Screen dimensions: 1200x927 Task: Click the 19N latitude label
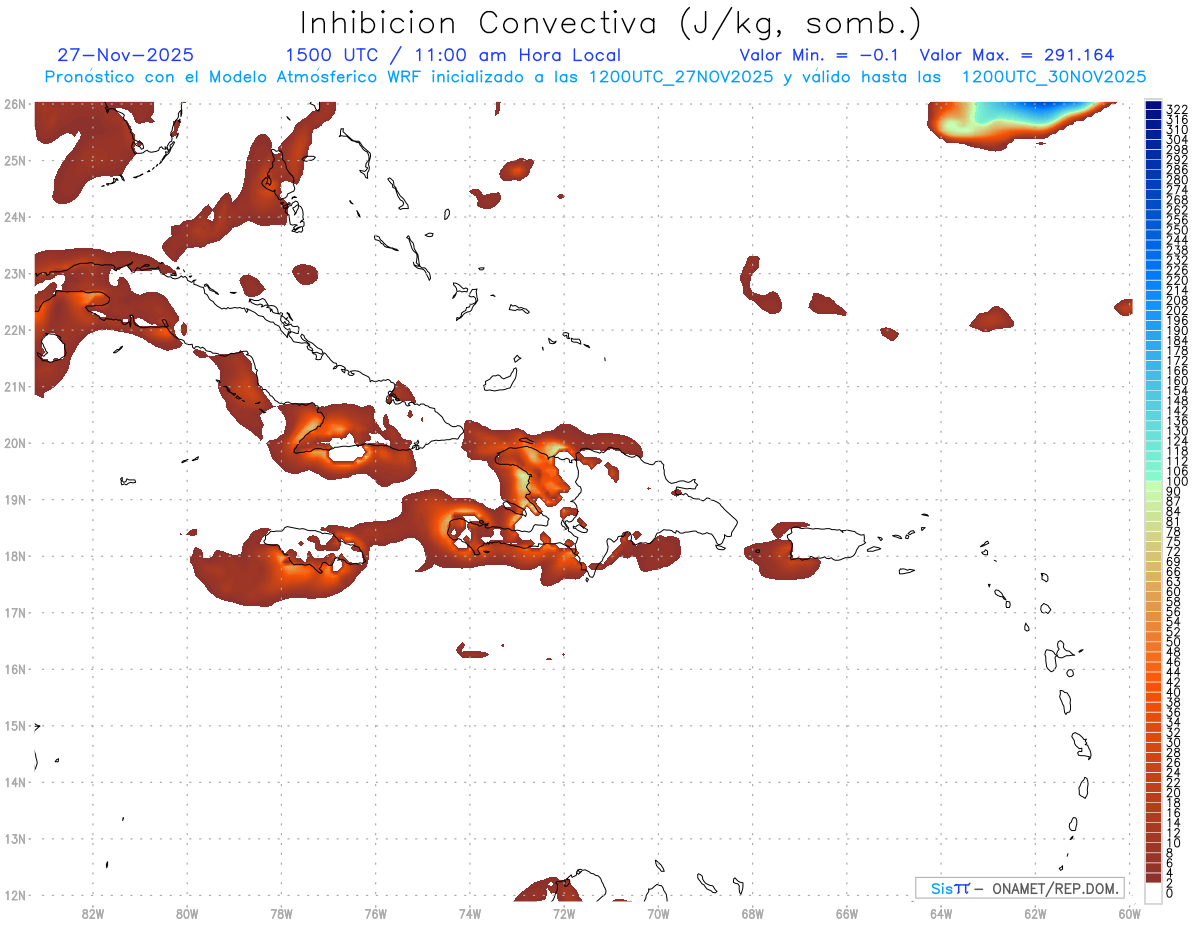(15, 500)
